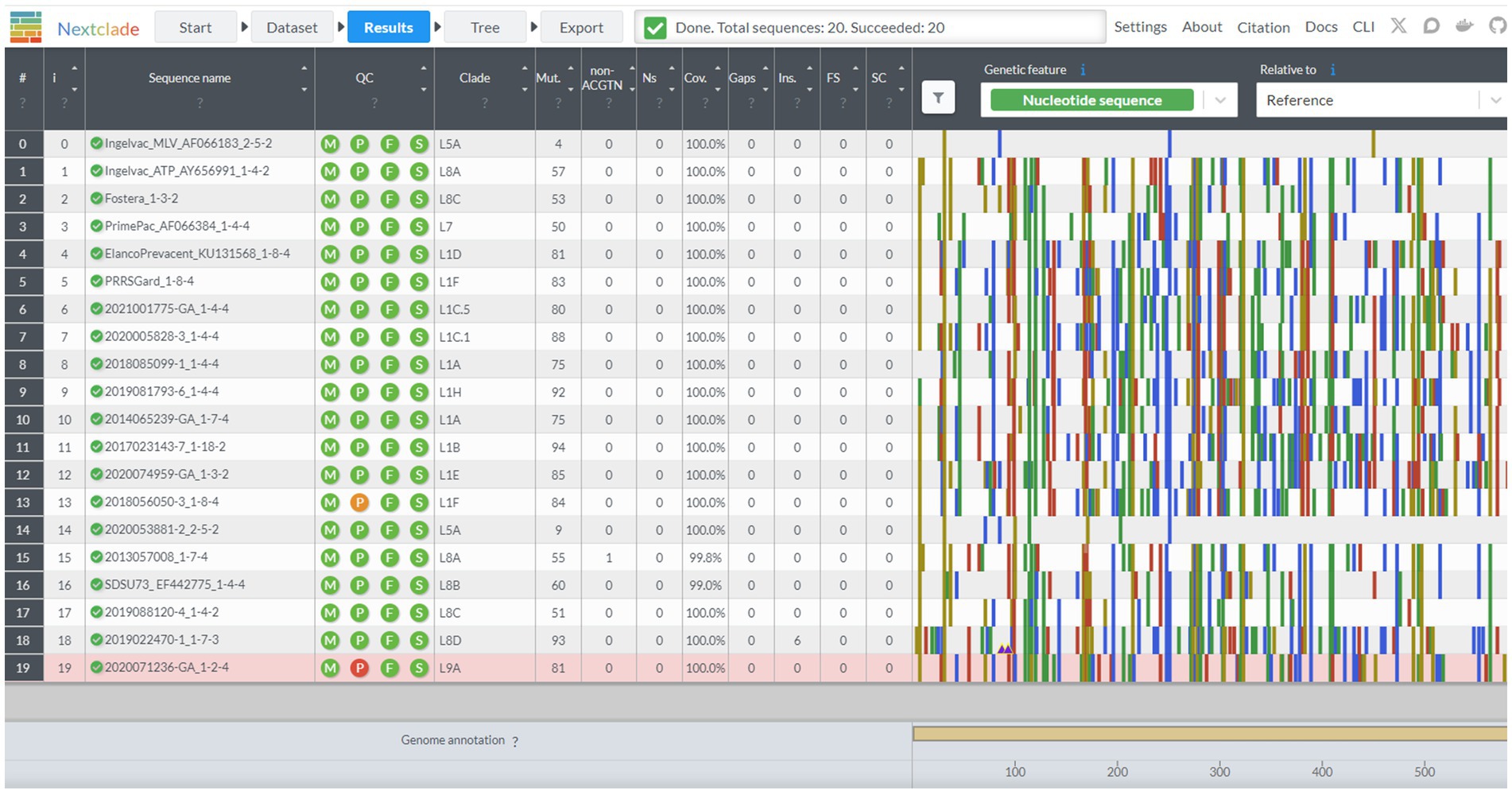Viewport: 1512px width, 795px height.
Task: Sort by SC column arrows
Action: (x=901, y=79)
